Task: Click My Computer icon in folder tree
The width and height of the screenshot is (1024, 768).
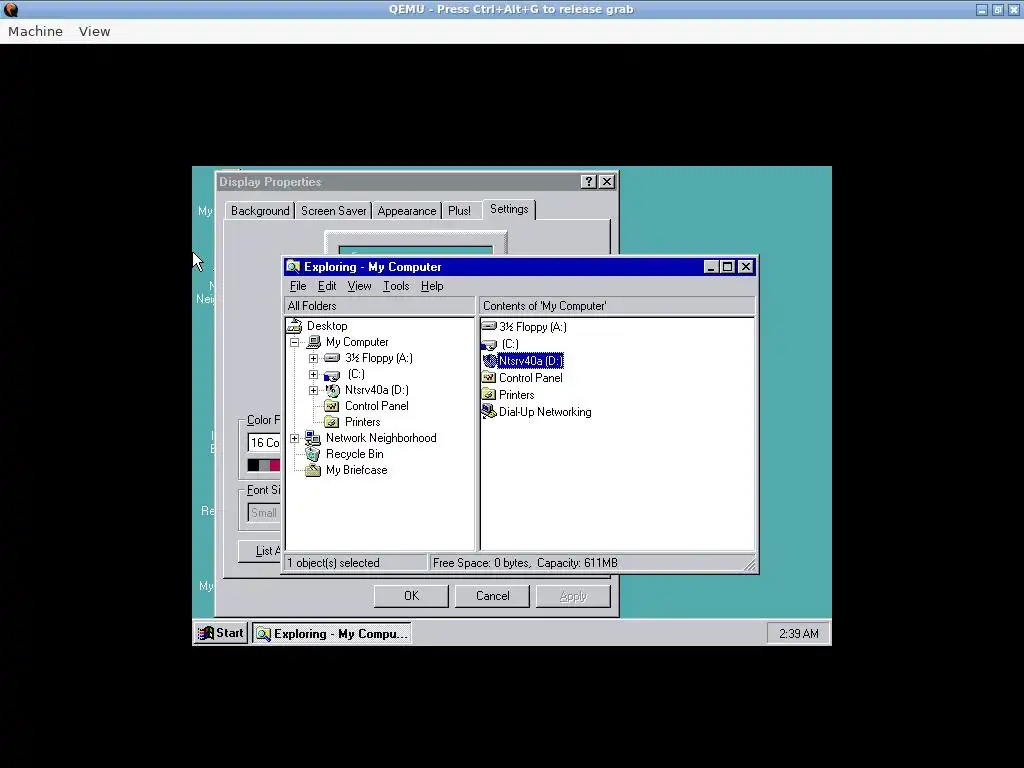Action: (x=314, y=342)
